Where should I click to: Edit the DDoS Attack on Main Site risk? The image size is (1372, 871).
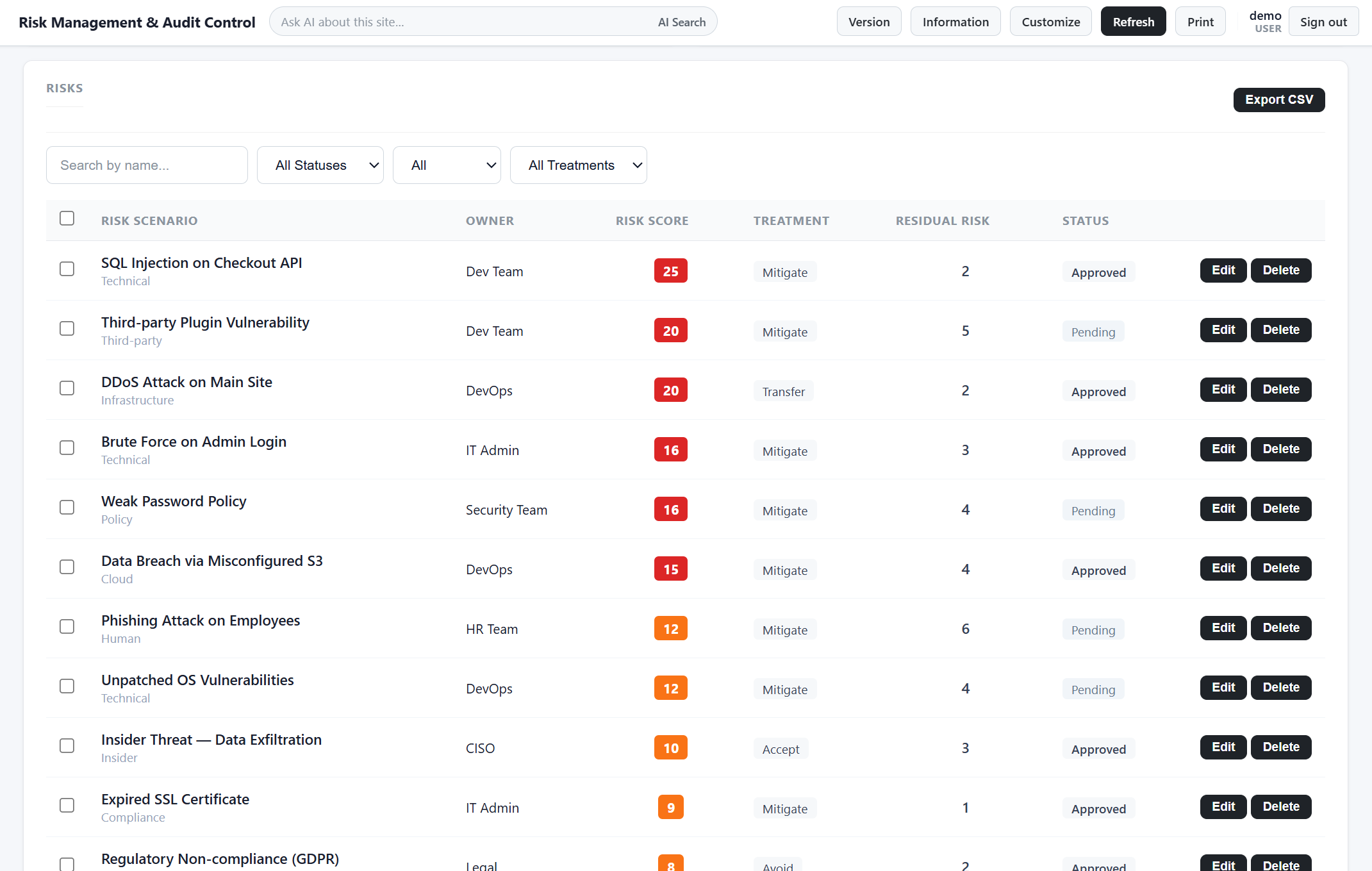1223,390
